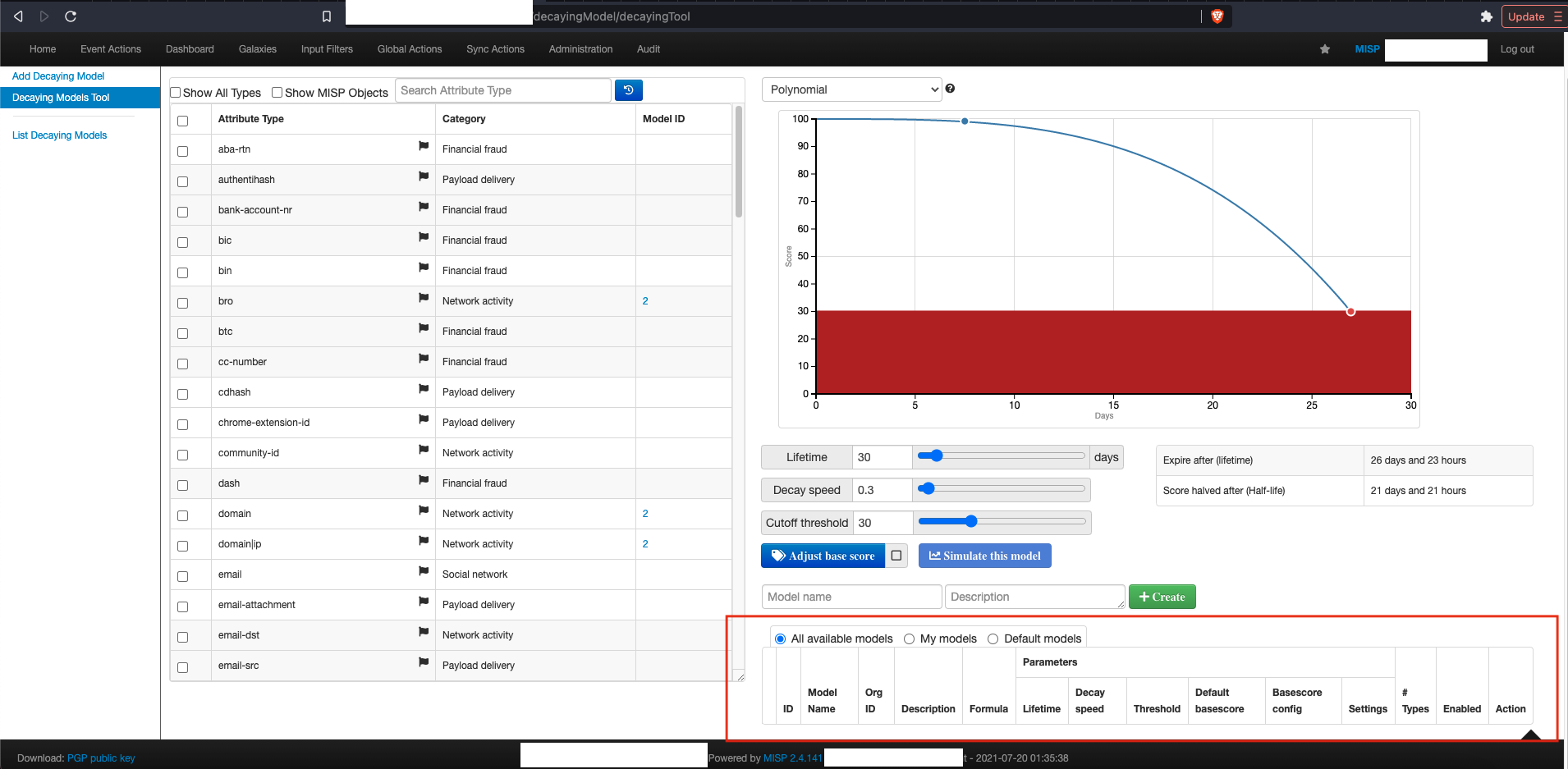Click the help question mark beside Polynomial

click(950, 89)
